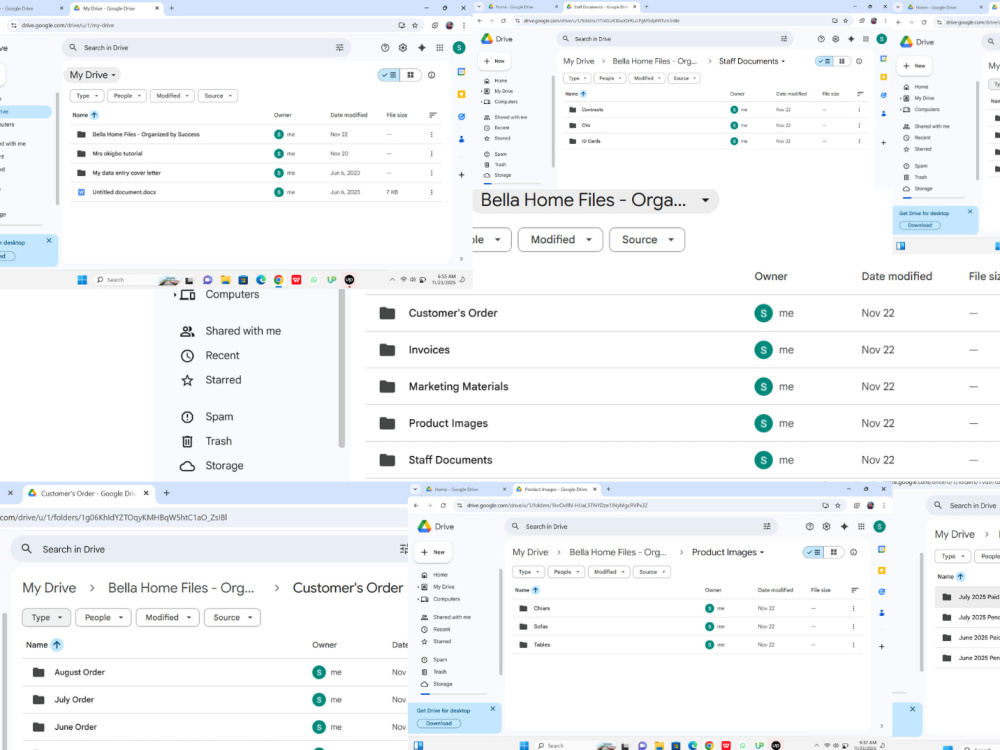
Task: Open Starred in the enlarged sidebar
Action: coord(212,380)
